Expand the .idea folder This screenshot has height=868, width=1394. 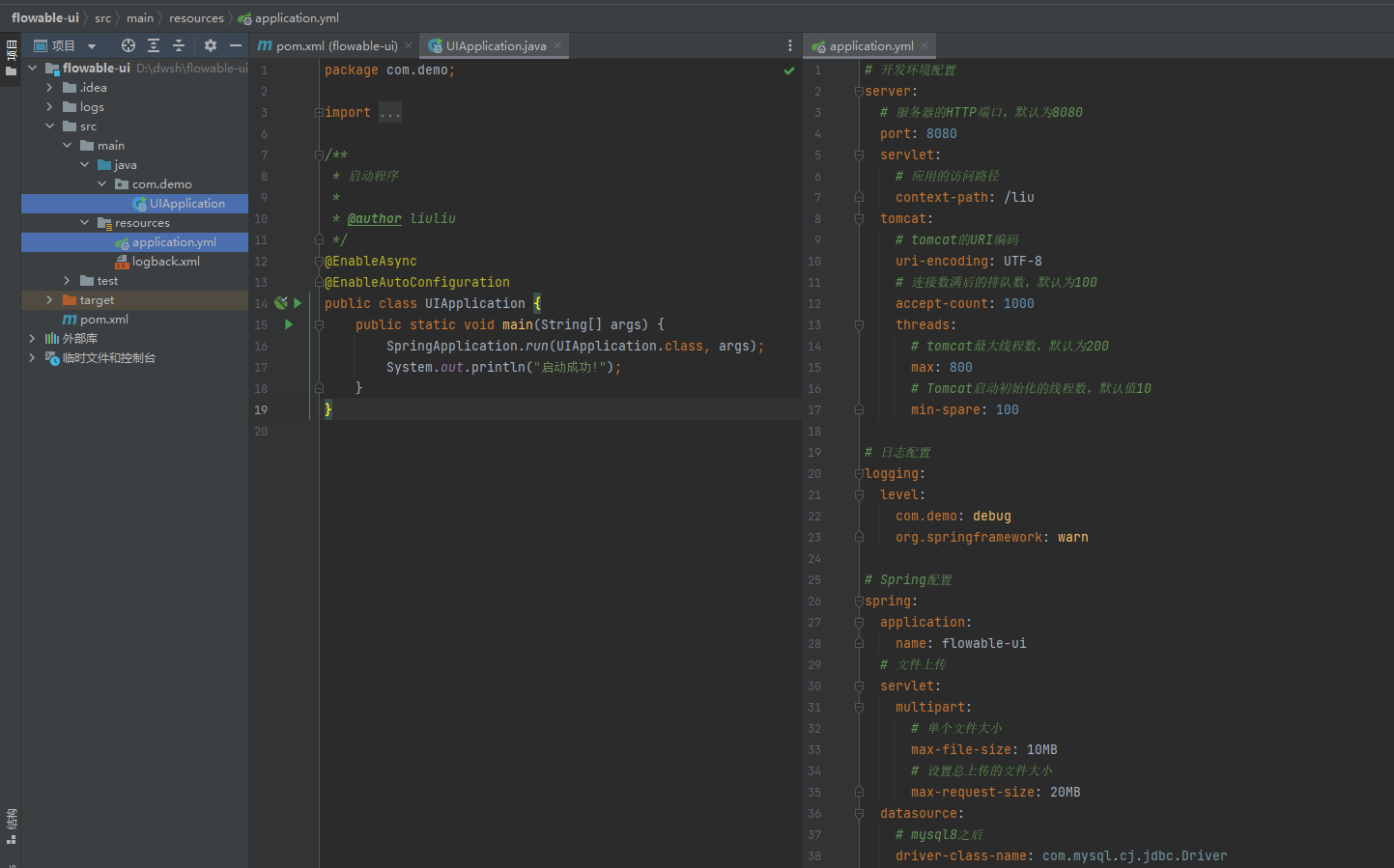pyautogui.click(x=49, y=88)
